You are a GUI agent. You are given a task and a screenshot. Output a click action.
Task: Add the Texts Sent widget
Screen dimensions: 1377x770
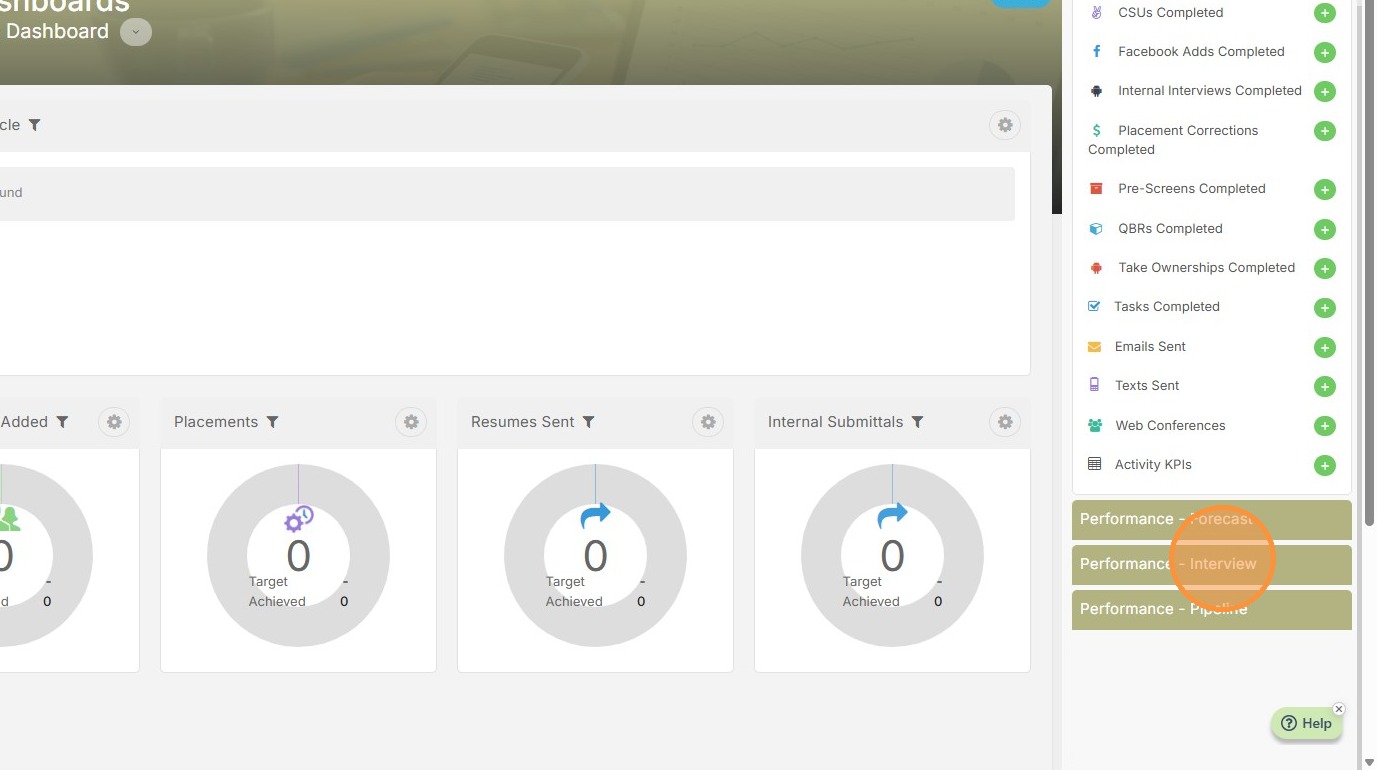pos(1324,386)
